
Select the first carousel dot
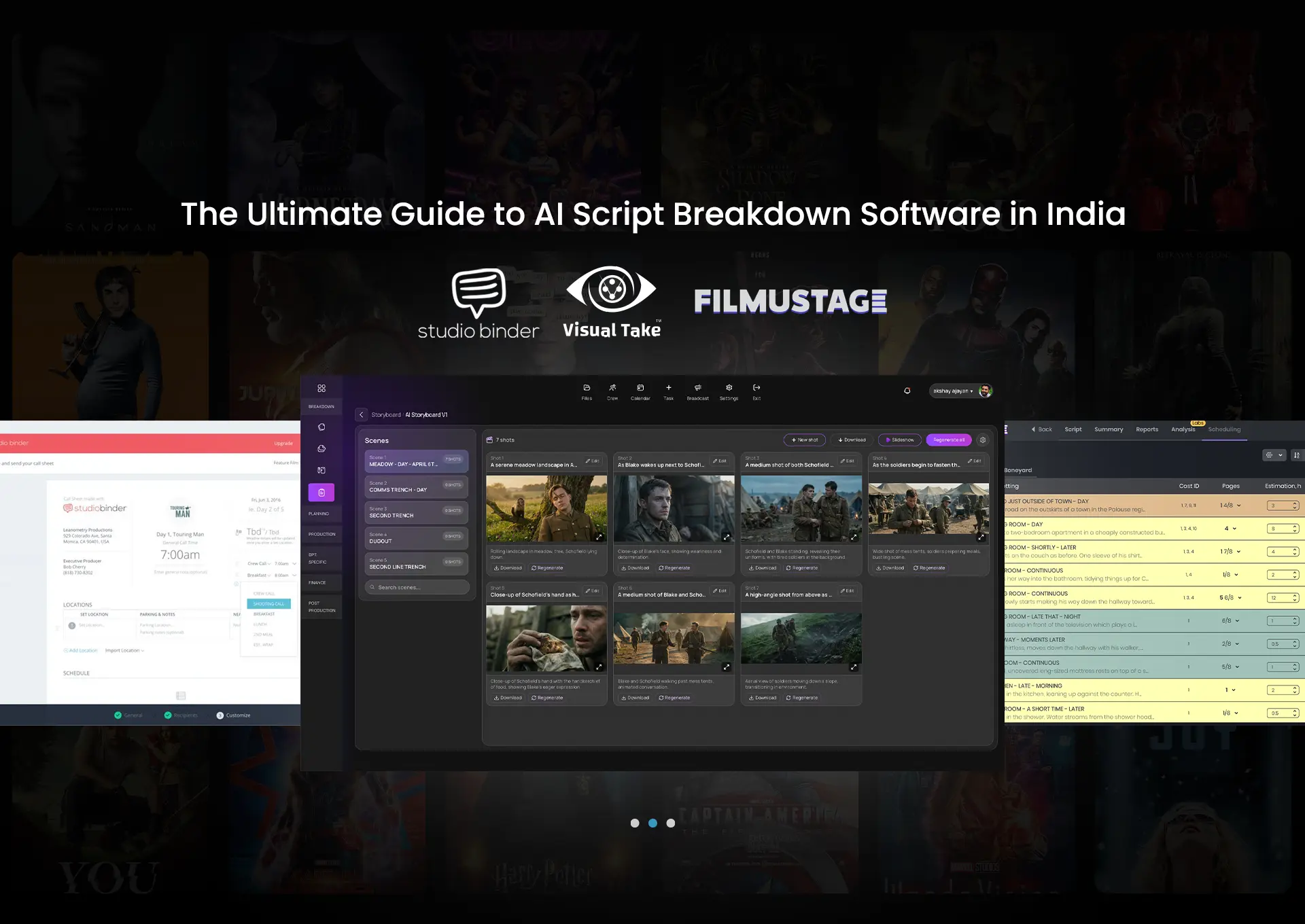pos(635,823)
